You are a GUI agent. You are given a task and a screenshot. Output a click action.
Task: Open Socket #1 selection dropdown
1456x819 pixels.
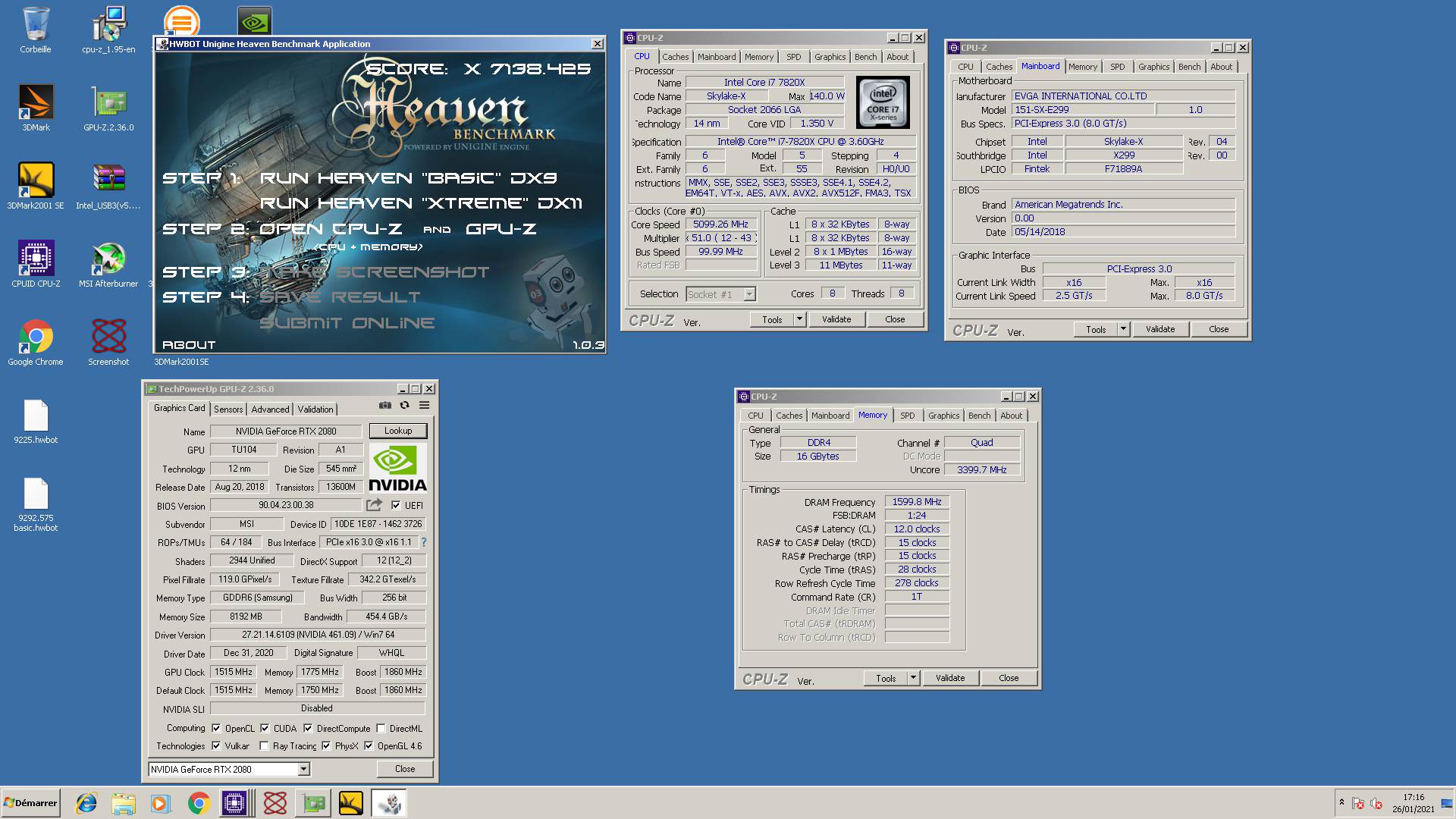[749, 294]
